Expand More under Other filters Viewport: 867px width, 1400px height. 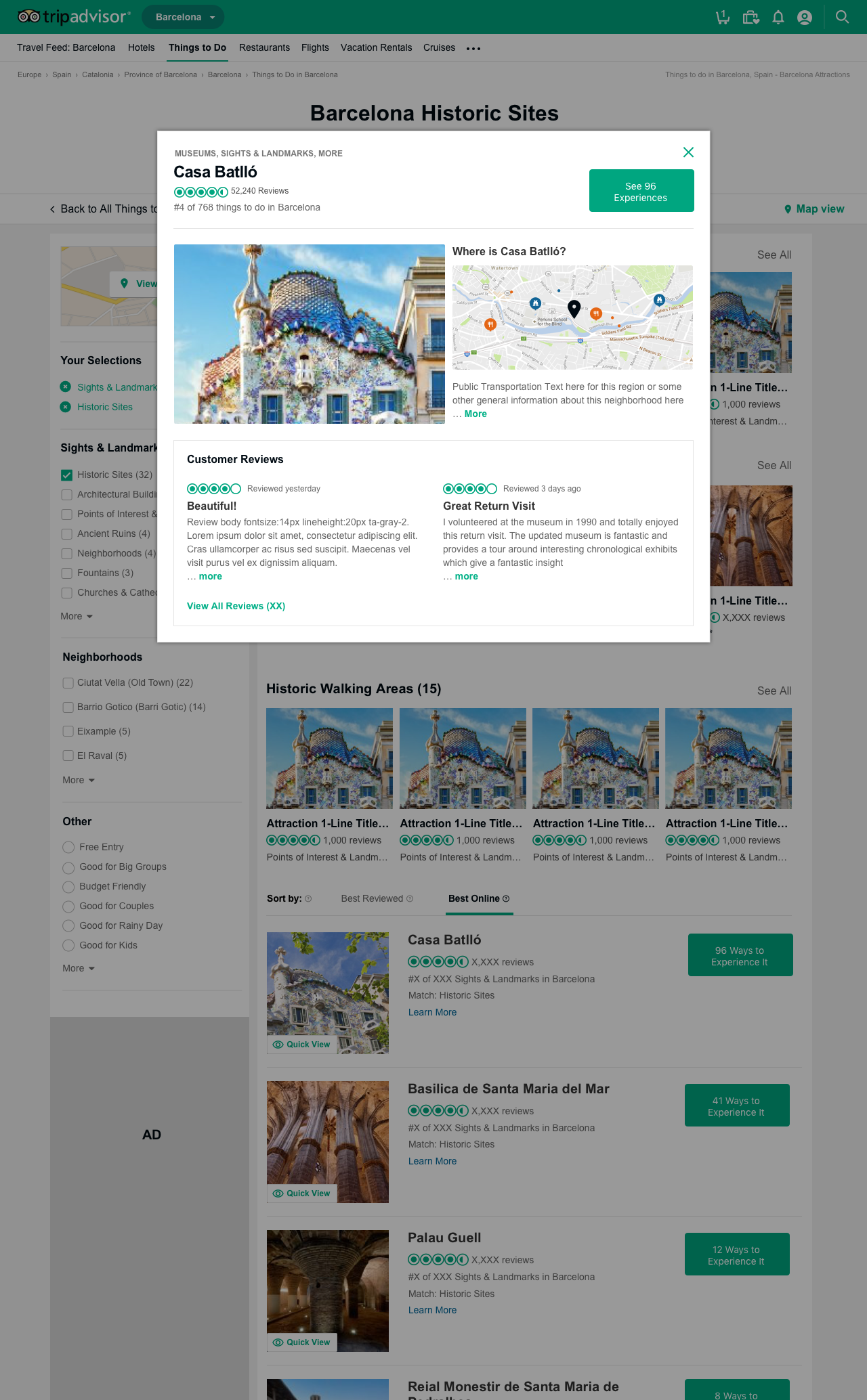79,968
